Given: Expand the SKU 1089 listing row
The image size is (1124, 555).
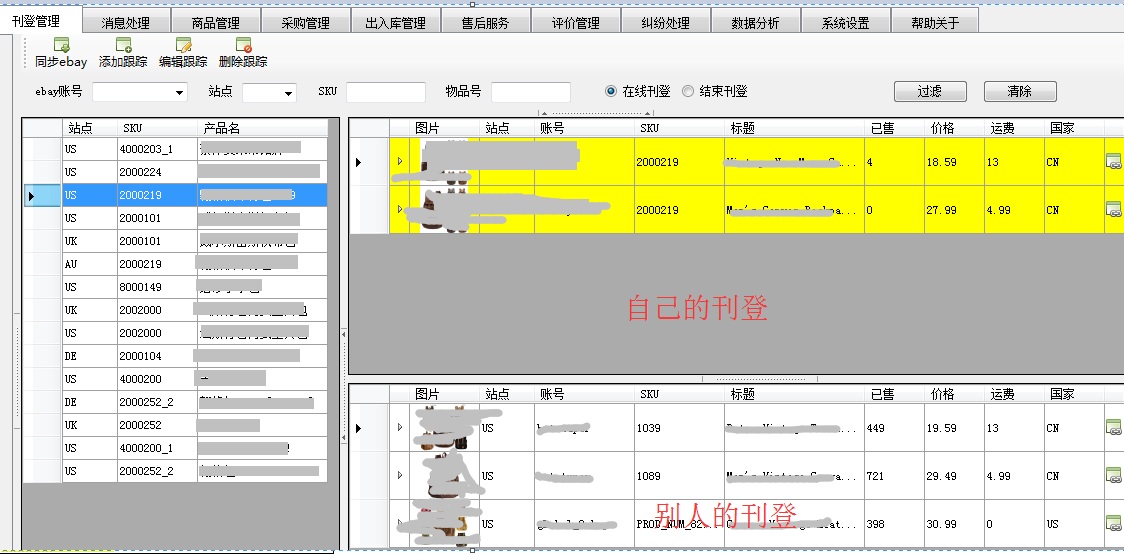Looking at the screenshot, I should click(400, 476).
